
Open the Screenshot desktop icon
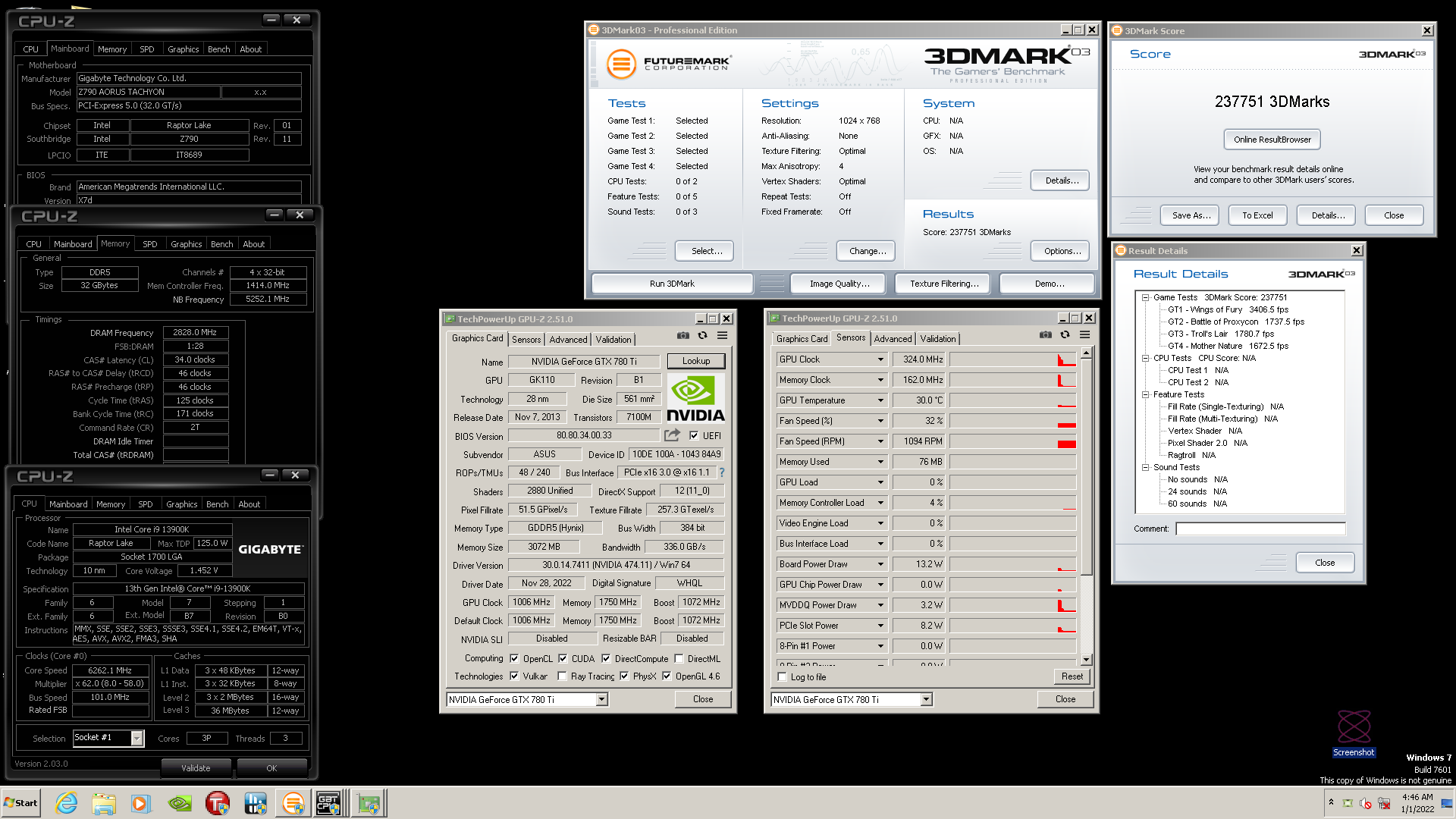point(1354,733)
